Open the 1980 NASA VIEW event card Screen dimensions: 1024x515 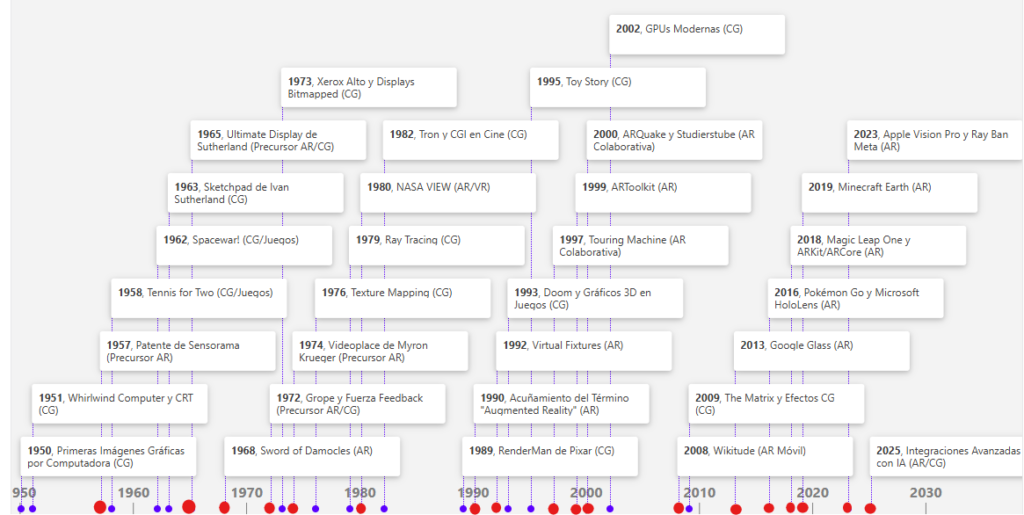click(x=448, y=193)
